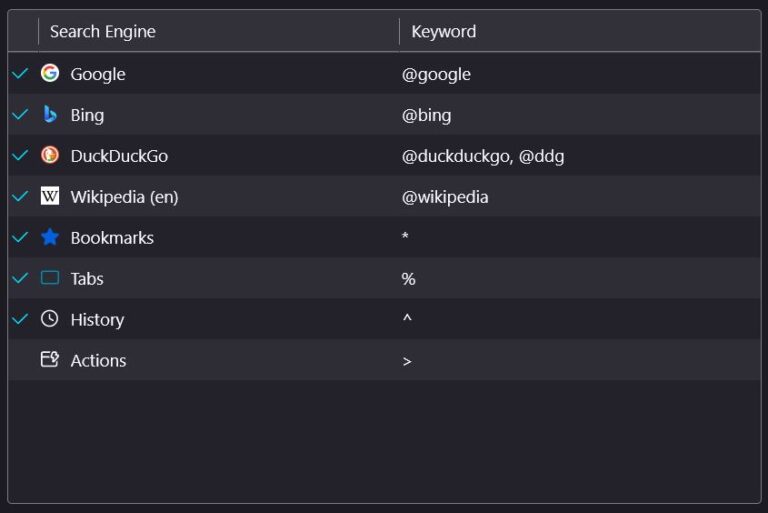
Task: Disable the History row checkmark
Action: [20, 320]
